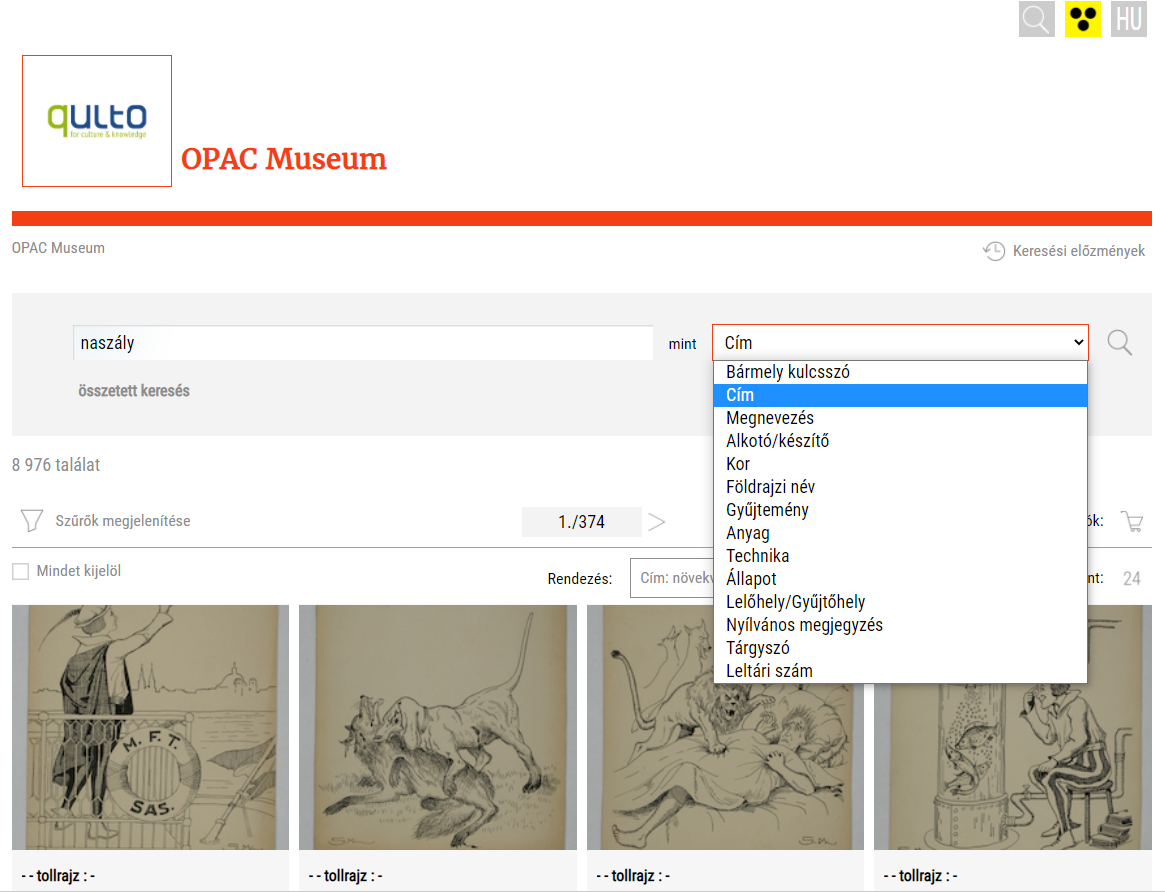This screenshot has width=1165, height=892.
Task: Open the search history clock icon
Action: point(994,251)
